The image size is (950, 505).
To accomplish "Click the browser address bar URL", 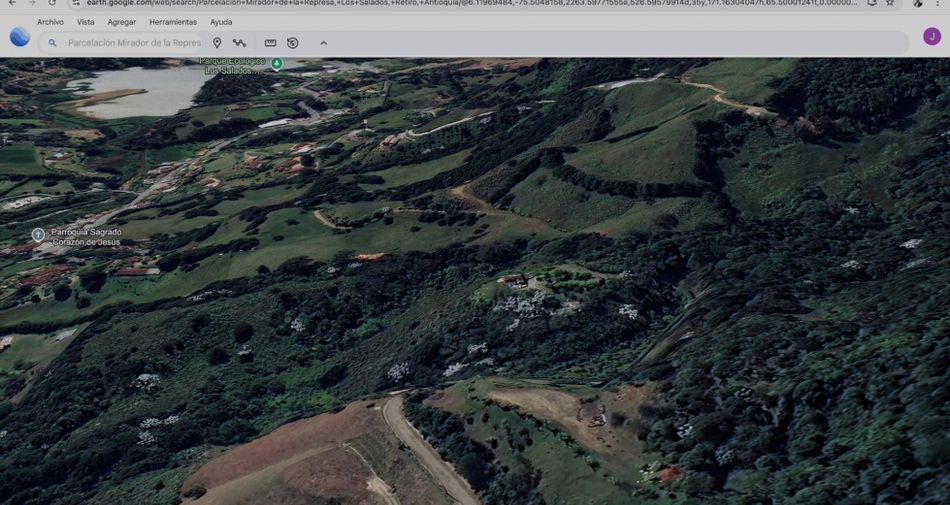I will (470, 3).
